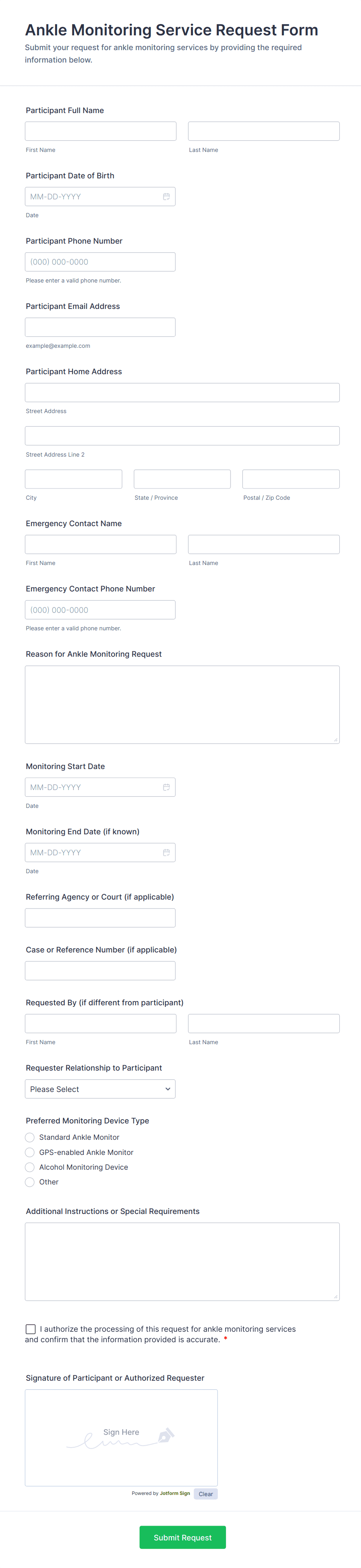Focus the Reason for Ankle Monitoring textarea
Image resolution: width=361 pixels, height=1568 pixels.
coord(182,704)
